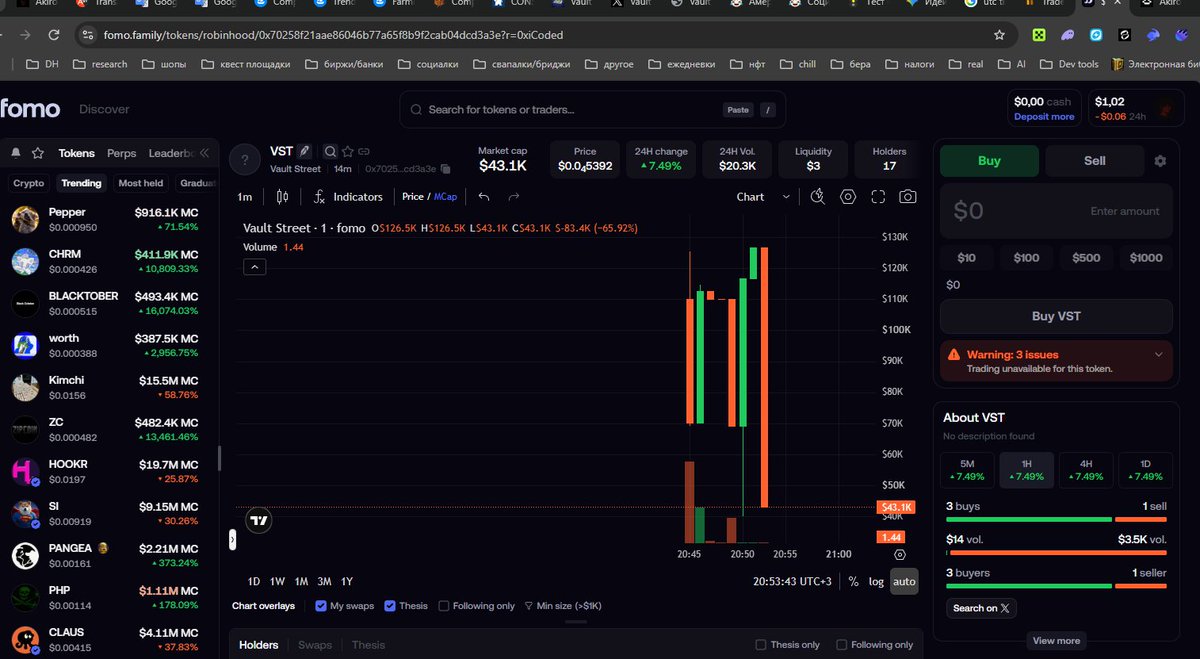Choose the $100 quick amount
Screen dimensions: 1200x659
(1026, 258)
